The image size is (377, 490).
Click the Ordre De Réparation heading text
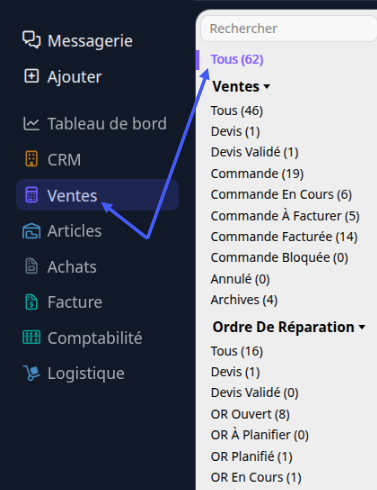[x=284, y=327]
